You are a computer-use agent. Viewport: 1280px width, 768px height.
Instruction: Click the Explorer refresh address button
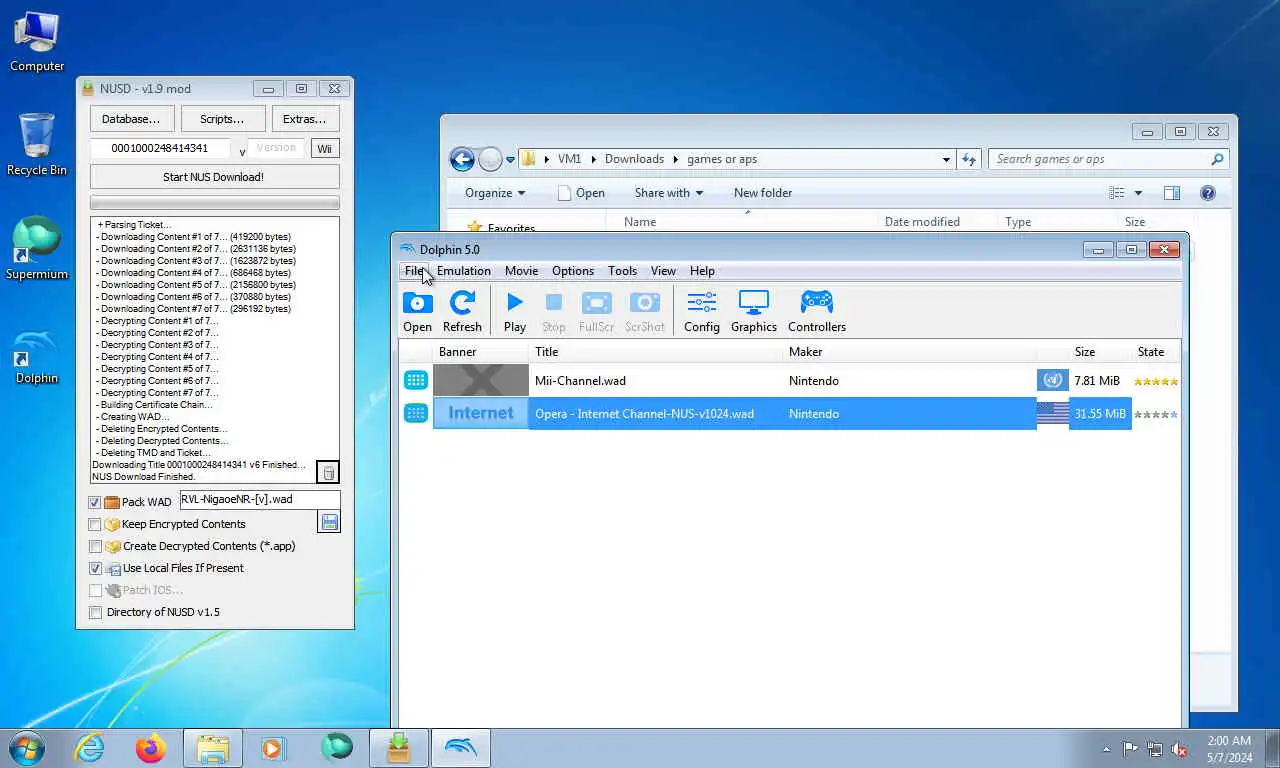point(968,159)
